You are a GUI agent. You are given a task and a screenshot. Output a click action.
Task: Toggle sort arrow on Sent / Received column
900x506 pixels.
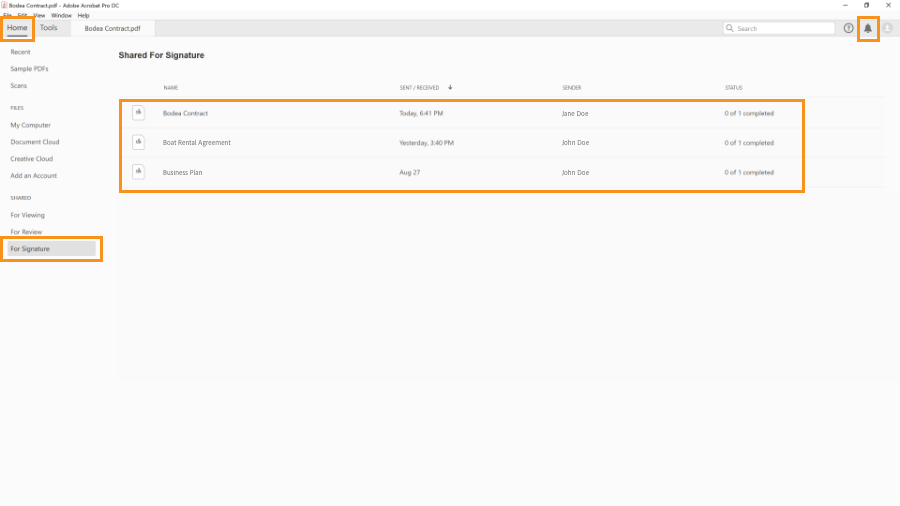[x=450, y=87]
